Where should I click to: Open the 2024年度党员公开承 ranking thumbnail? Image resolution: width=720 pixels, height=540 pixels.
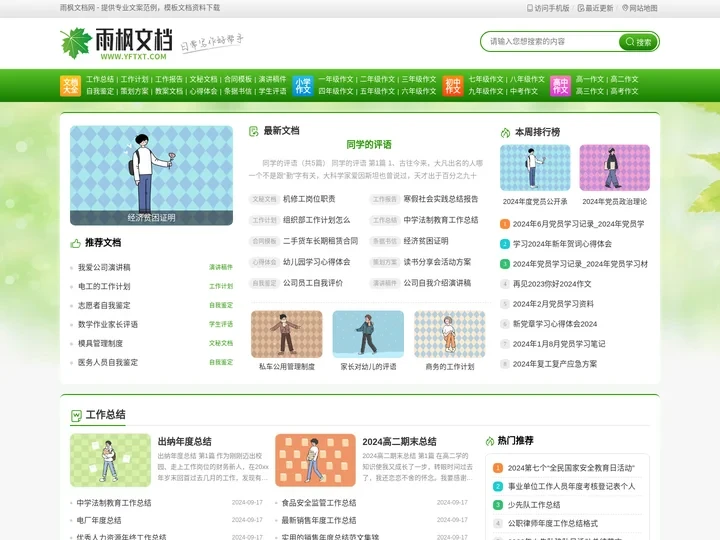pos(535,168)
